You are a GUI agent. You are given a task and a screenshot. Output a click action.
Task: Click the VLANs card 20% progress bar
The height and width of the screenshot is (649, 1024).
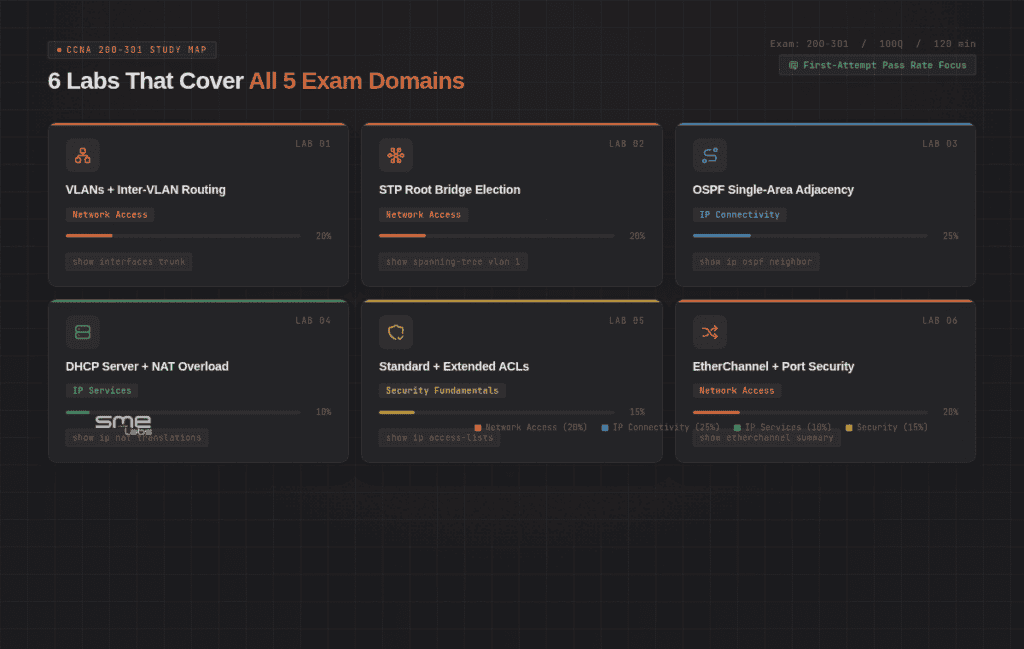(183, 236)
